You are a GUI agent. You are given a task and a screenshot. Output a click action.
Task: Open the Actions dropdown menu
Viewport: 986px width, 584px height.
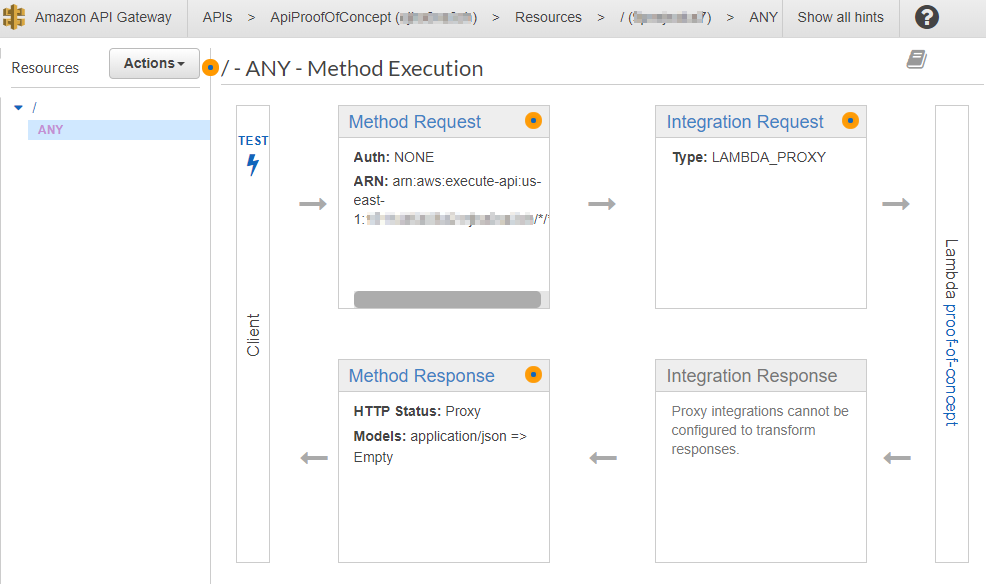[153, 63]
